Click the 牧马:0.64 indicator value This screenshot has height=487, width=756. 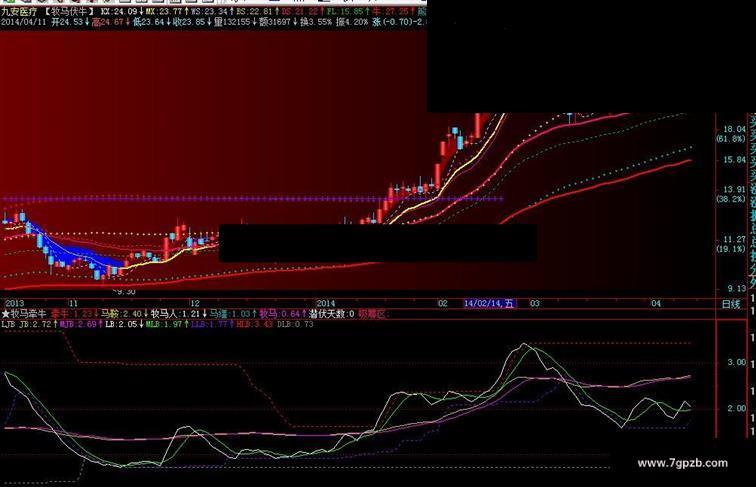coord(279,314)
